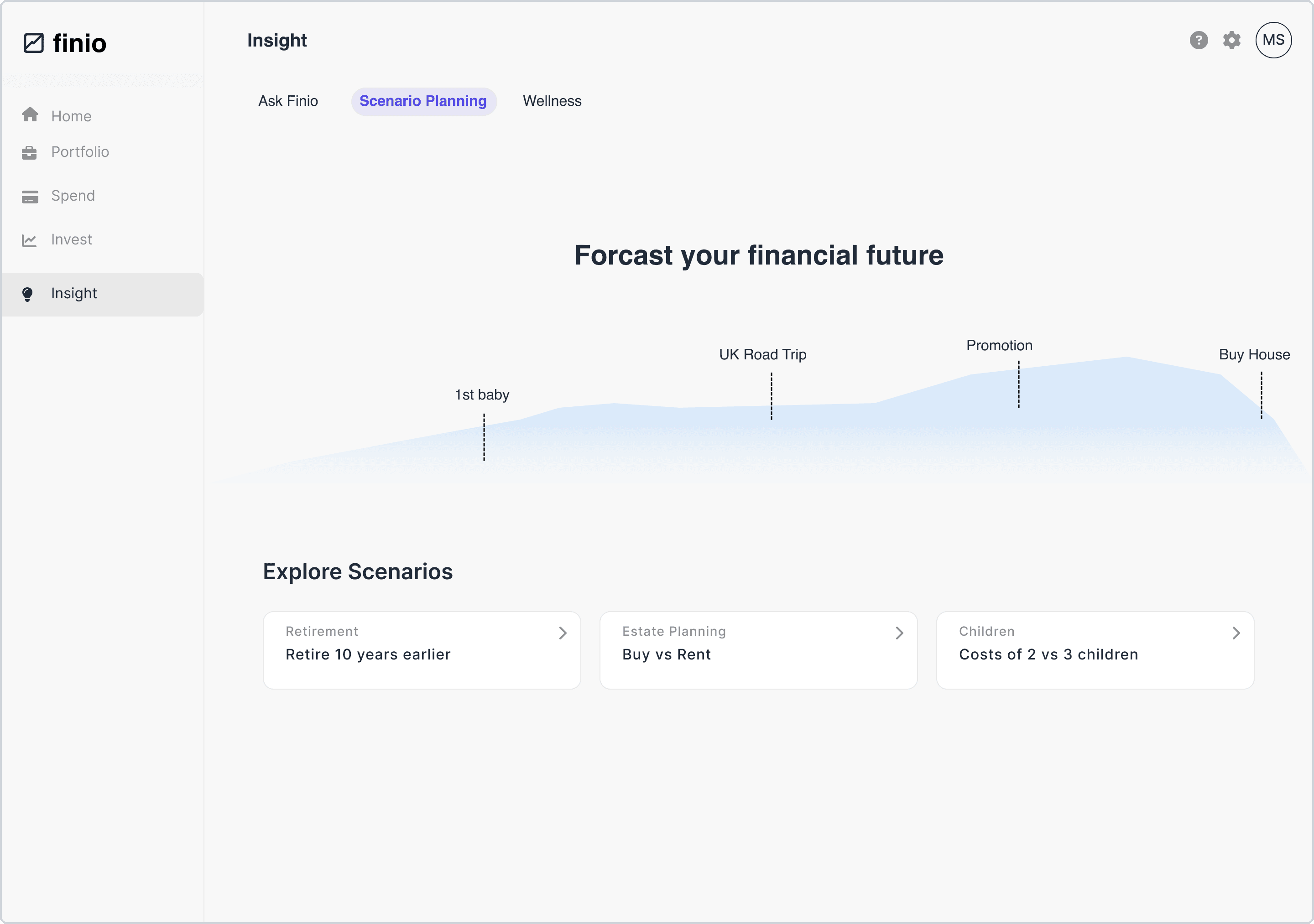1314x924 pixels.
Task: Switch to the Ask Finio tab
Action: pos(288,101)
